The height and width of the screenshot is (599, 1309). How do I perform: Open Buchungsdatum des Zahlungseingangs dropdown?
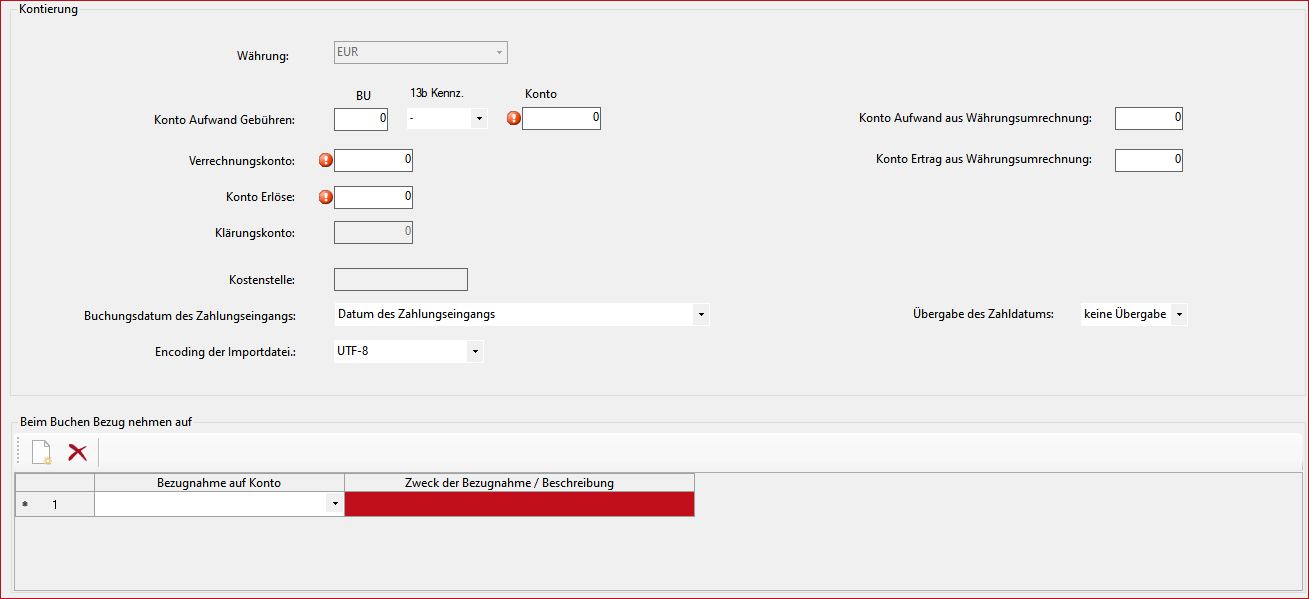(x=701, y=315)
